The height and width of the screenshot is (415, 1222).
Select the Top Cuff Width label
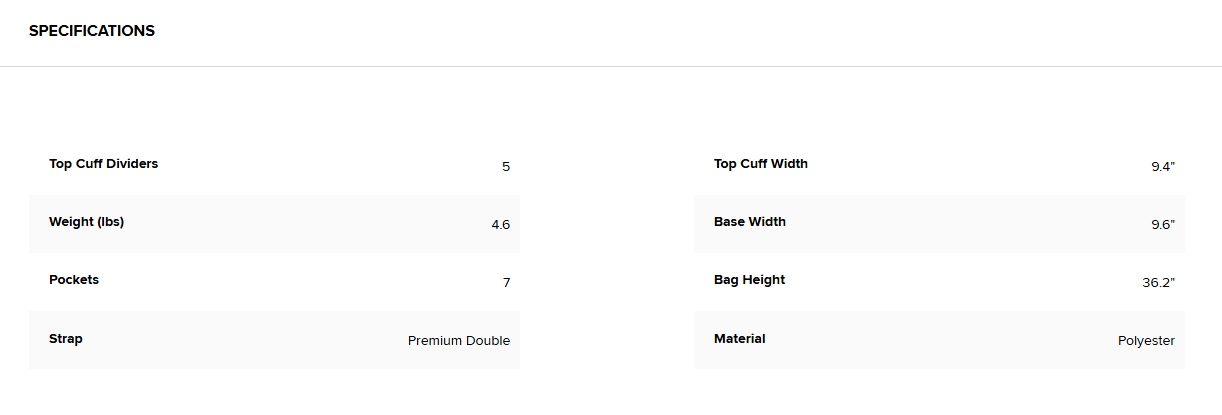(761, 164)
